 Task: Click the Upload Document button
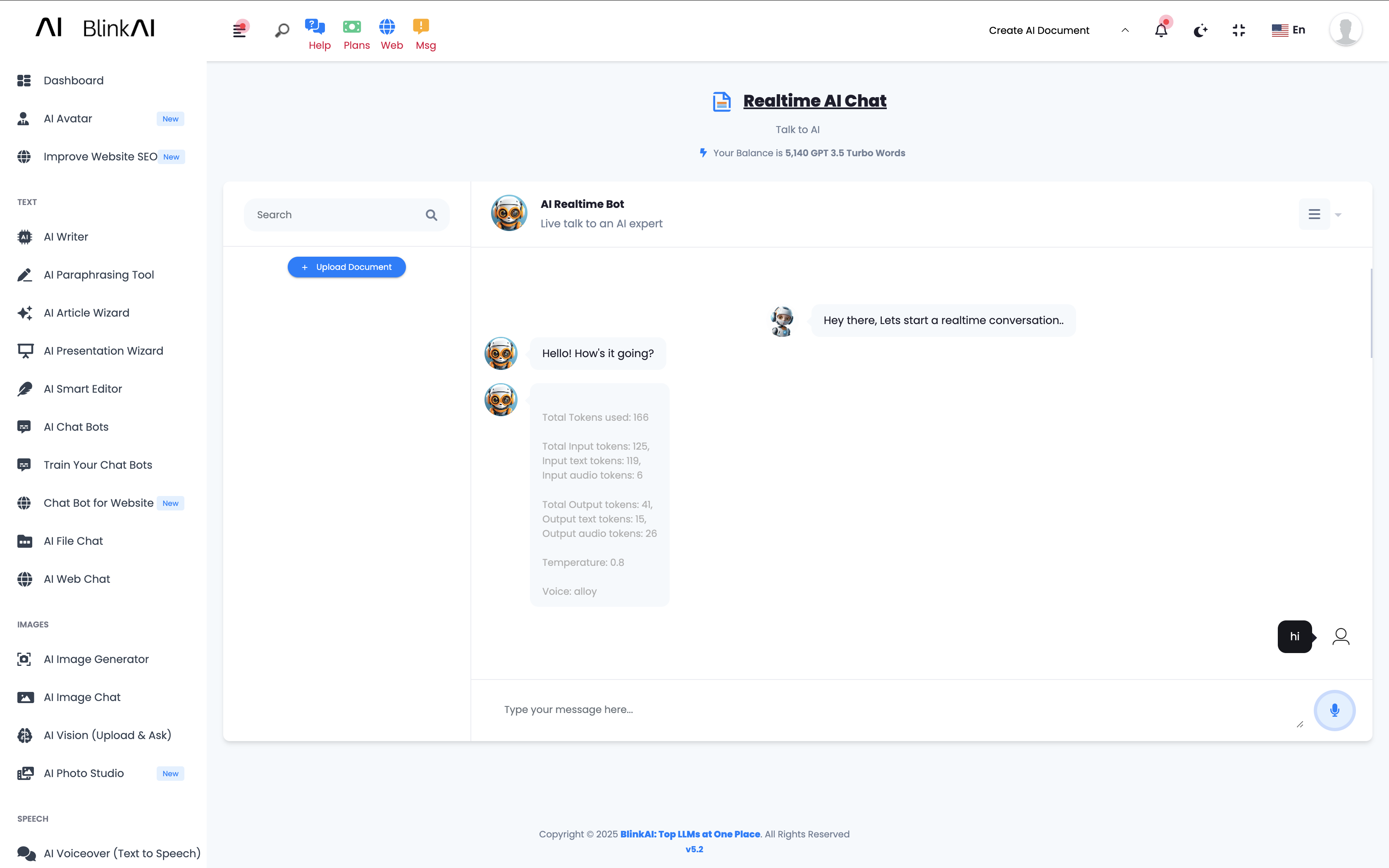346,267
